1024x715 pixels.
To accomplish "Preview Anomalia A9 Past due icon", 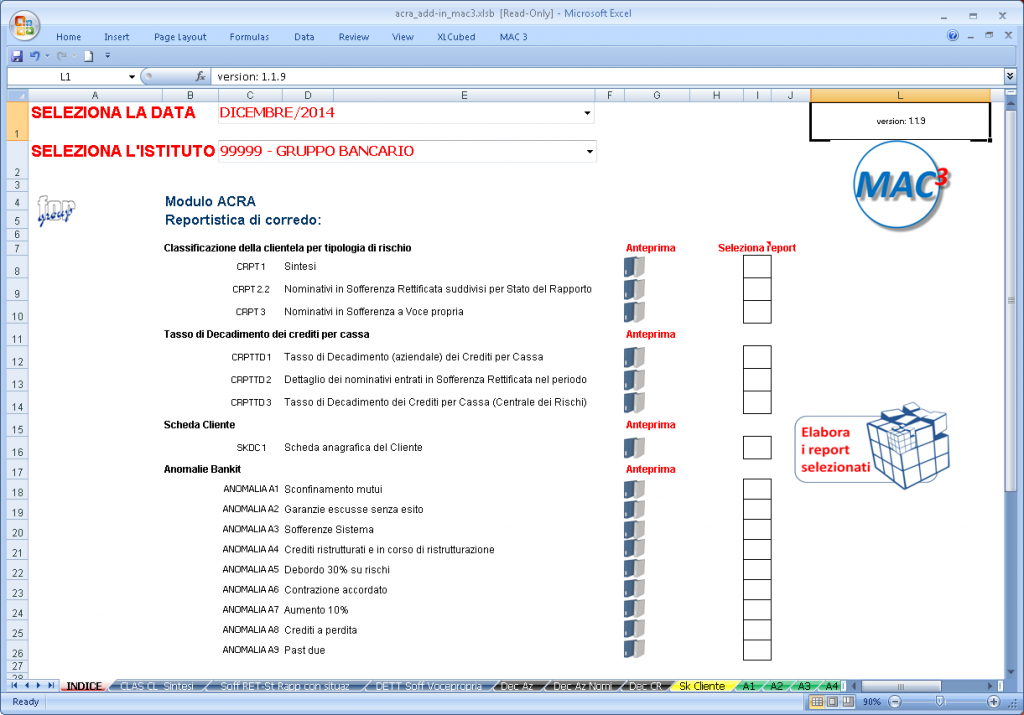I will tap(634, 650).
